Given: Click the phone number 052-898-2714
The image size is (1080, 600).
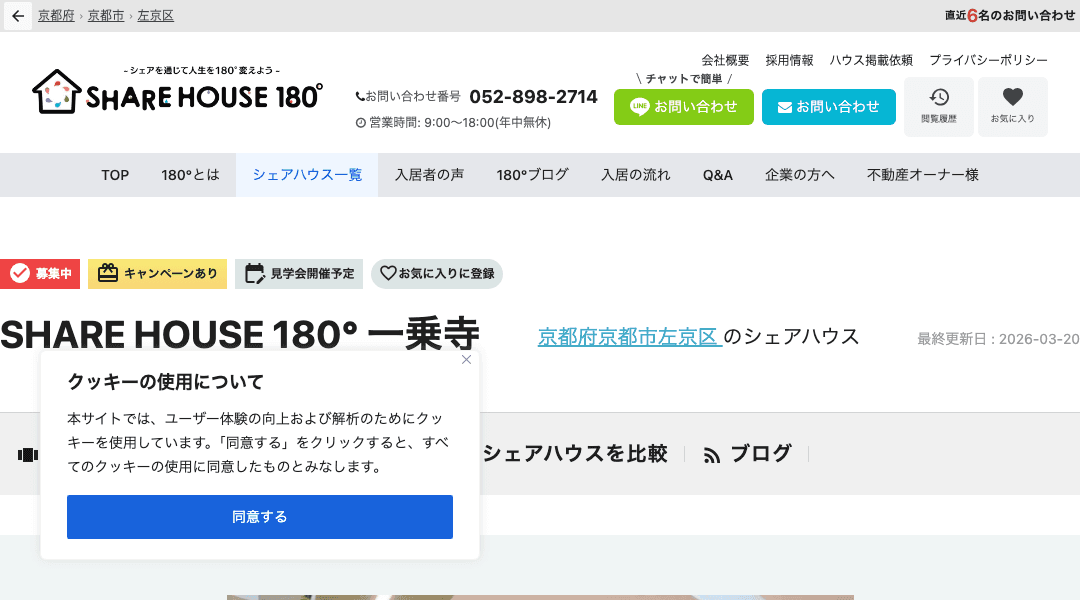Looking at the screenshot, I should [534, 96].
